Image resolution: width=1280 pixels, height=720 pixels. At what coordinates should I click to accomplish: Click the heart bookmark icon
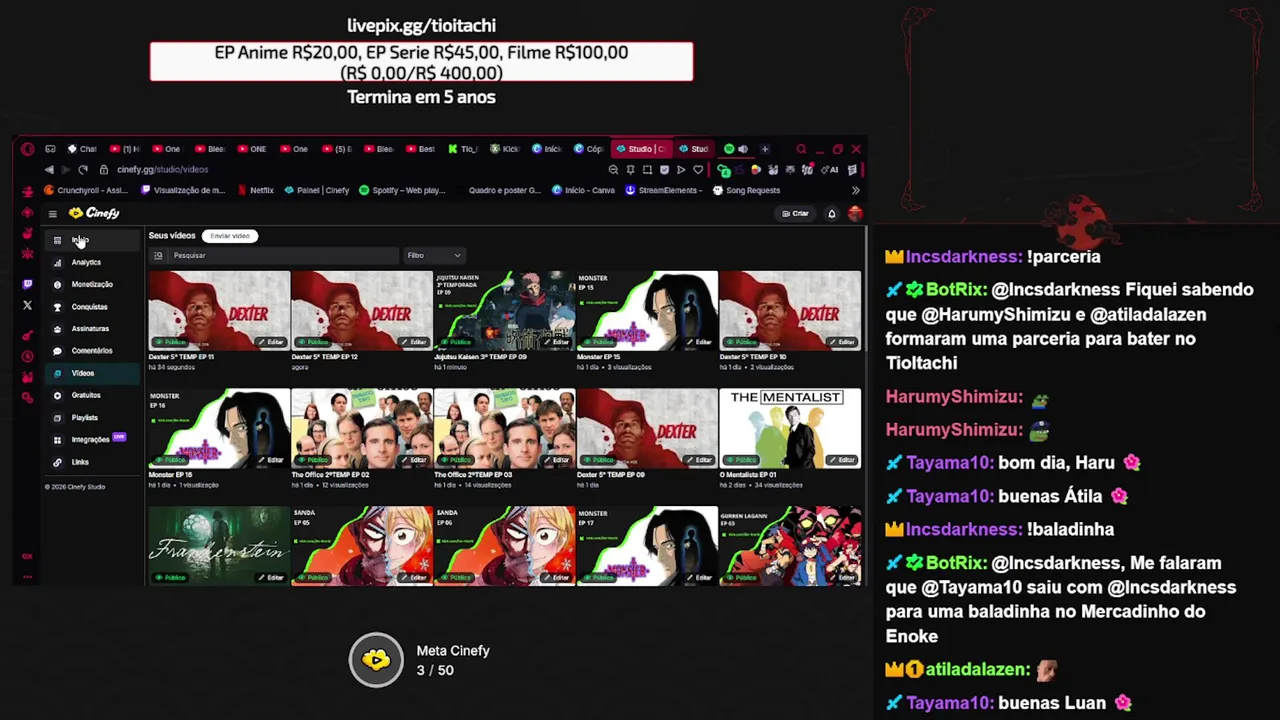698,170
